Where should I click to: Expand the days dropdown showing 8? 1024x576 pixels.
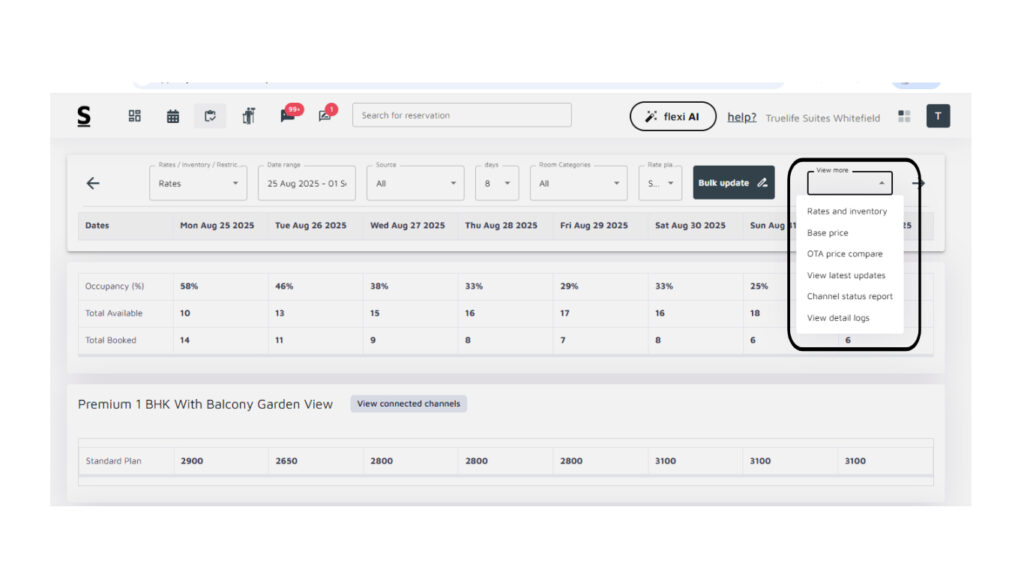pos(497,183)
